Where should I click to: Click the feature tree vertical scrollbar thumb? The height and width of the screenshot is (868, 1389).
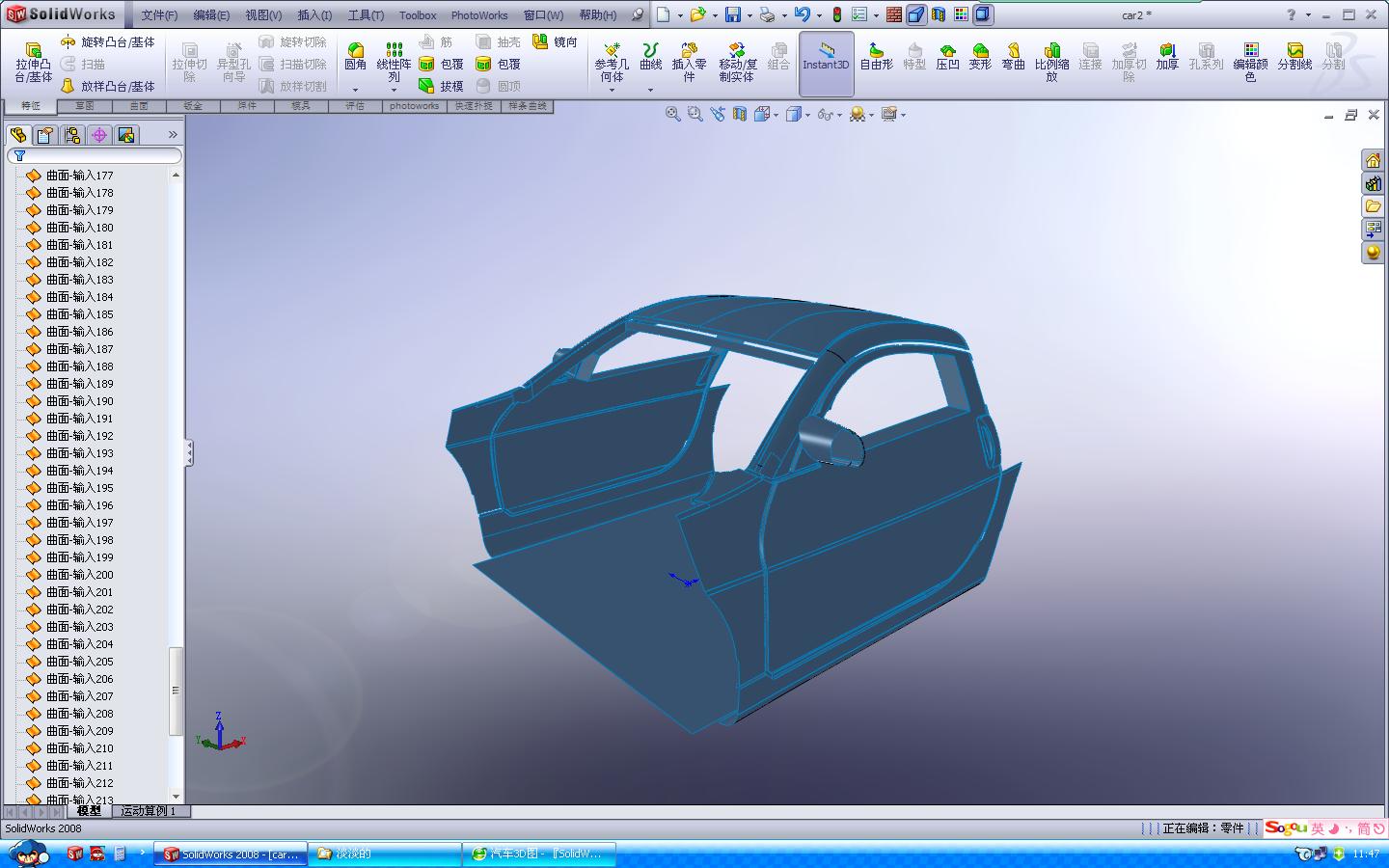176,691
